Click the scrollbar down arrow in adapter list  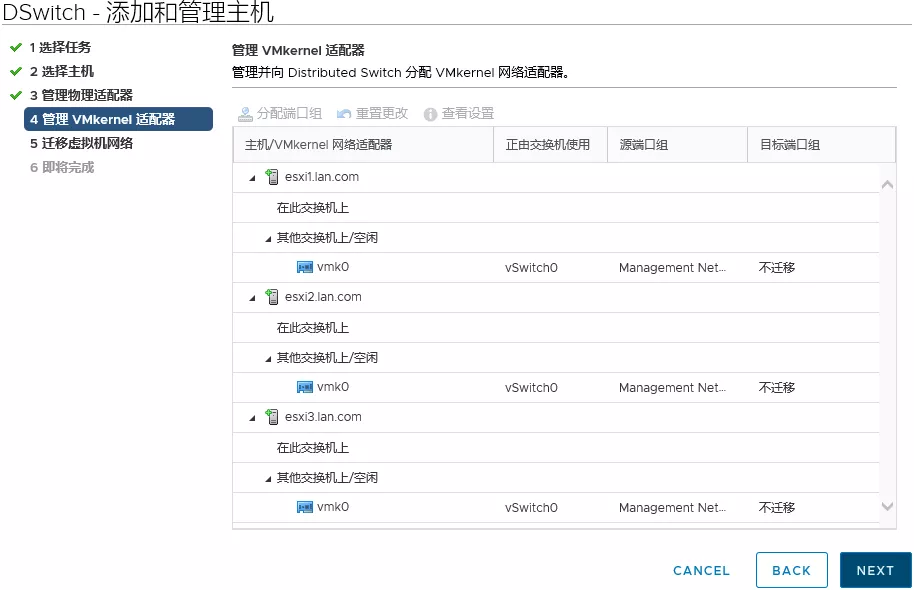click(887, 508)
